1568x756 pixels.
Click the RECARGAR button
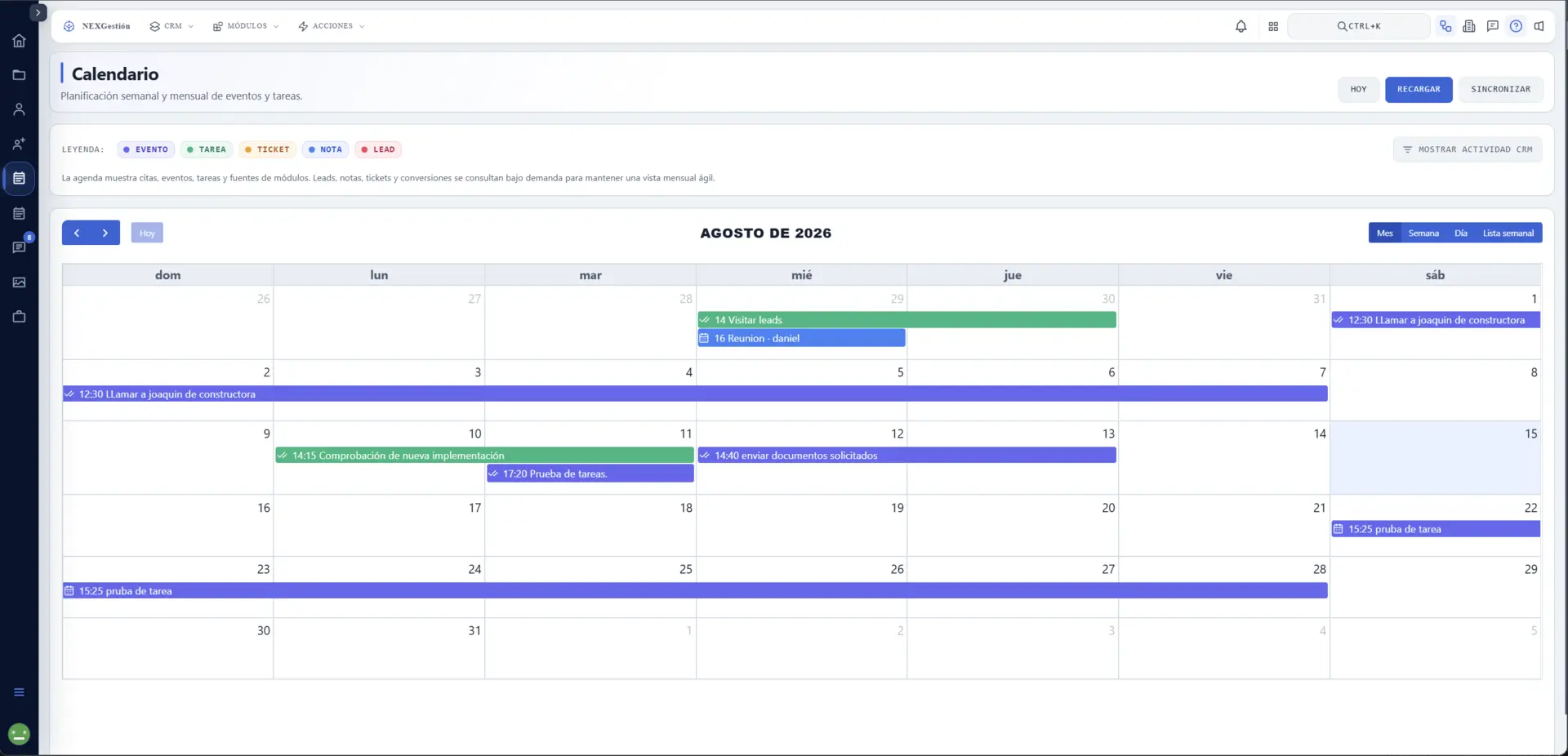[1419, 89]
